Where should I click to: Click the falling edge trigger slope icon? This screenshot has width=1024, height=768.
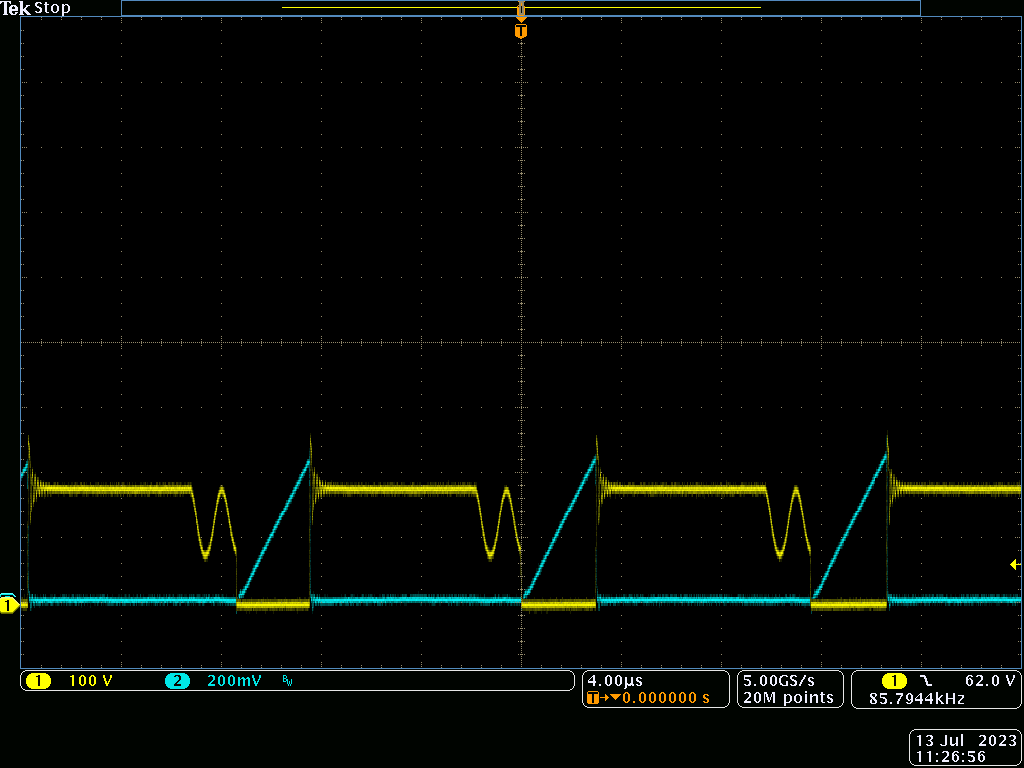pos(925,680)
